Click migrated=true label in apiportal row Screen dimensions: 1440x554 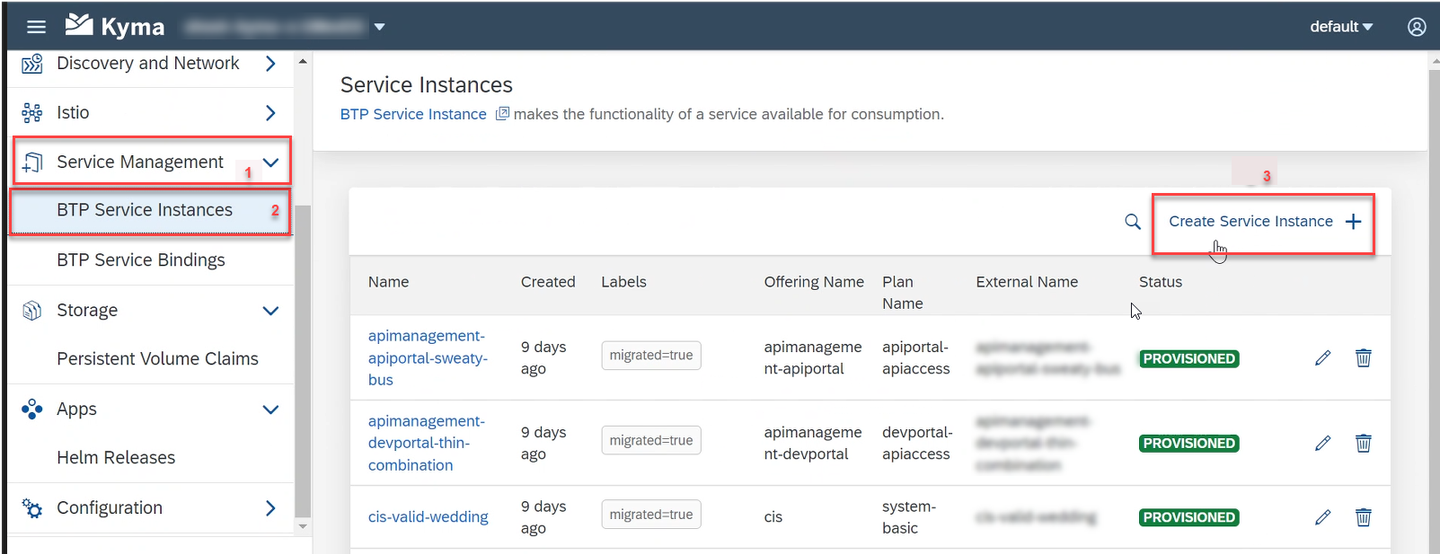tap(651, 356)
